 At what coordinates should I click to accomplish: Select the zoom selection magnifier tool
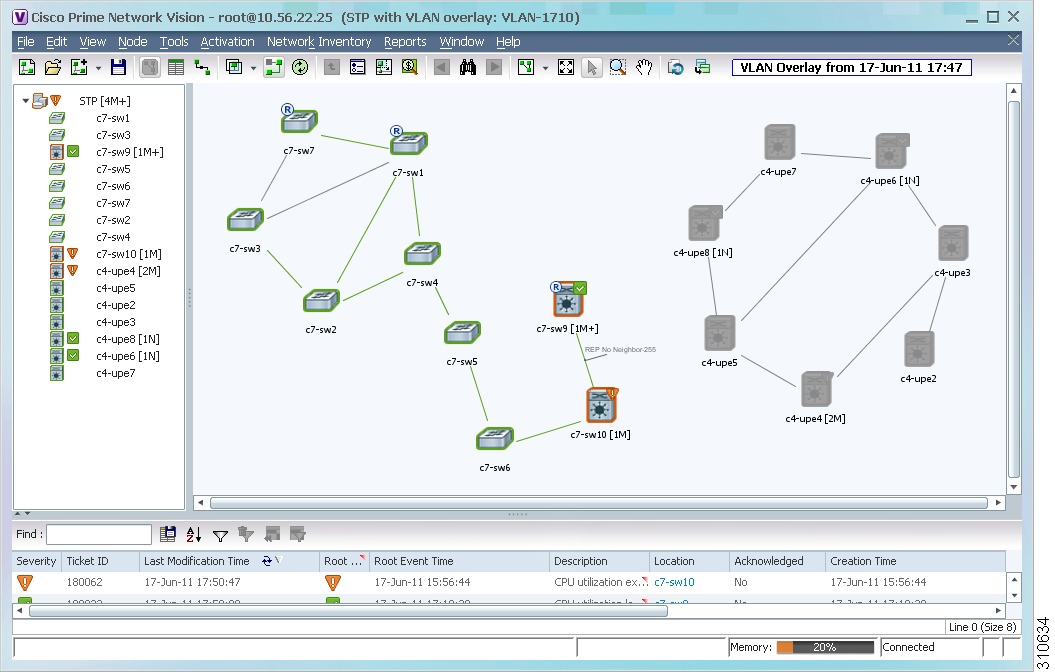click(x=618, y=67)
